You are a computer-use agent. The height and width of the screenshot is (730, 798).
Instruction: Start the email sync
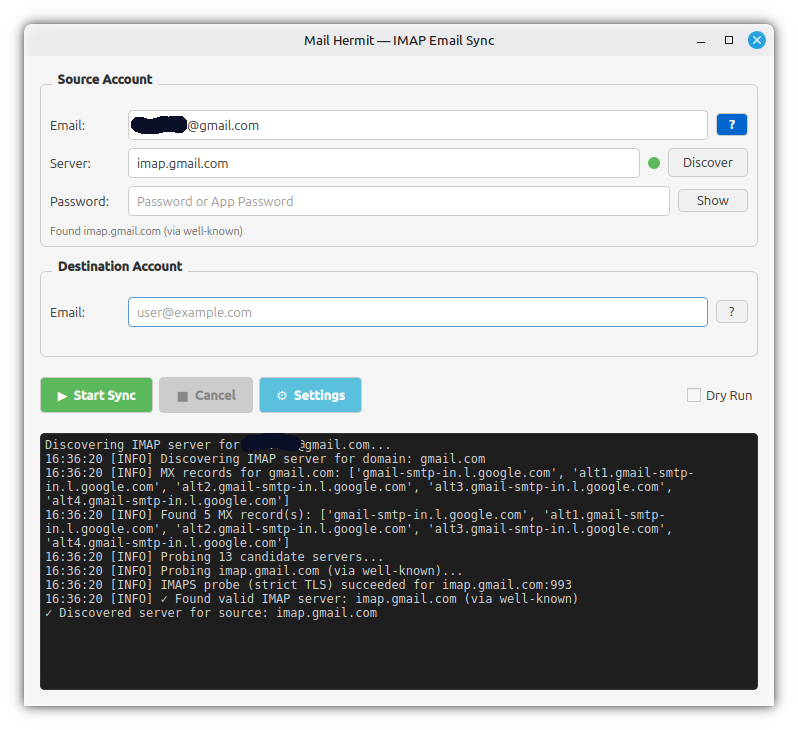(x=97, y=395)
